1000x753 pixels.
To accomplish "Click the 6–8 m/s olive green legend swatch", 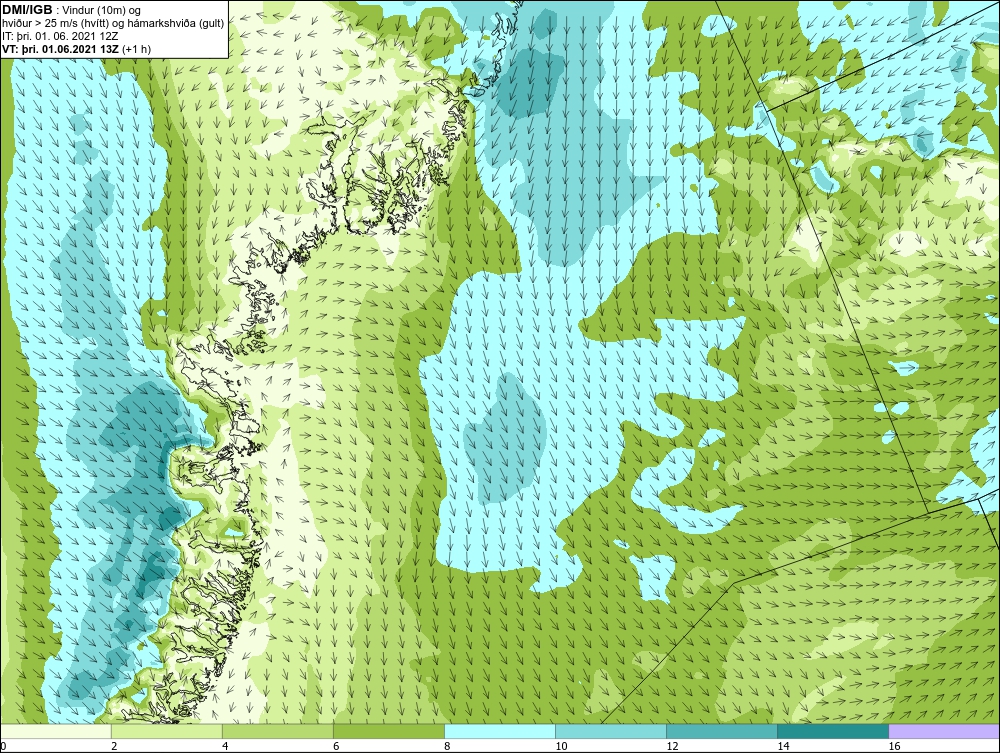I will (388, 731).
